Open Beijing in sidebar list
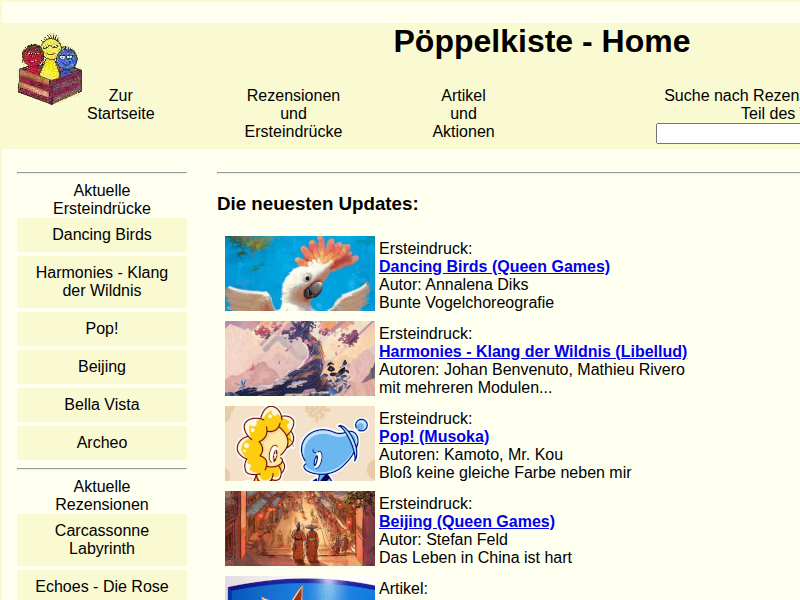 102,366
